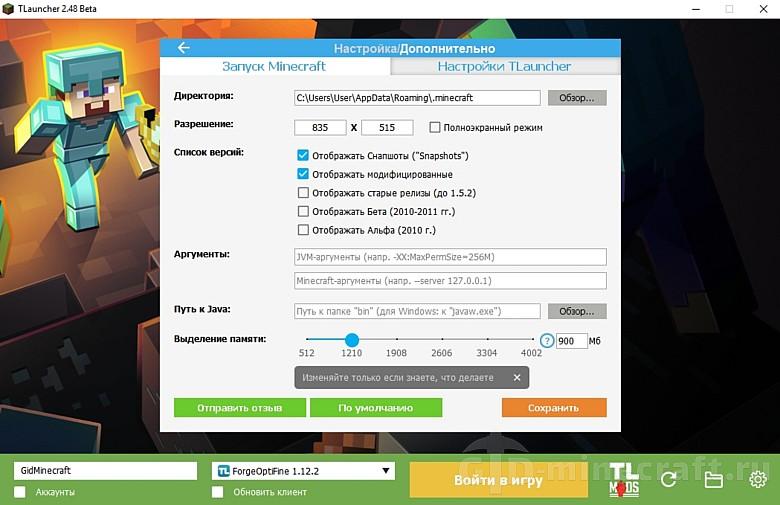Toggle Обновить клиент checkbox
780x505 pixels.
(x=217, y=492)
